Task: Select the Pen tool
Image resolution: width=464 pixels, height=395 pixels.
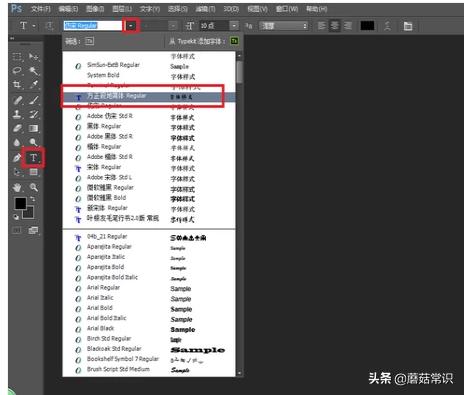Action: pyautogui.click(x=17, y=157)
